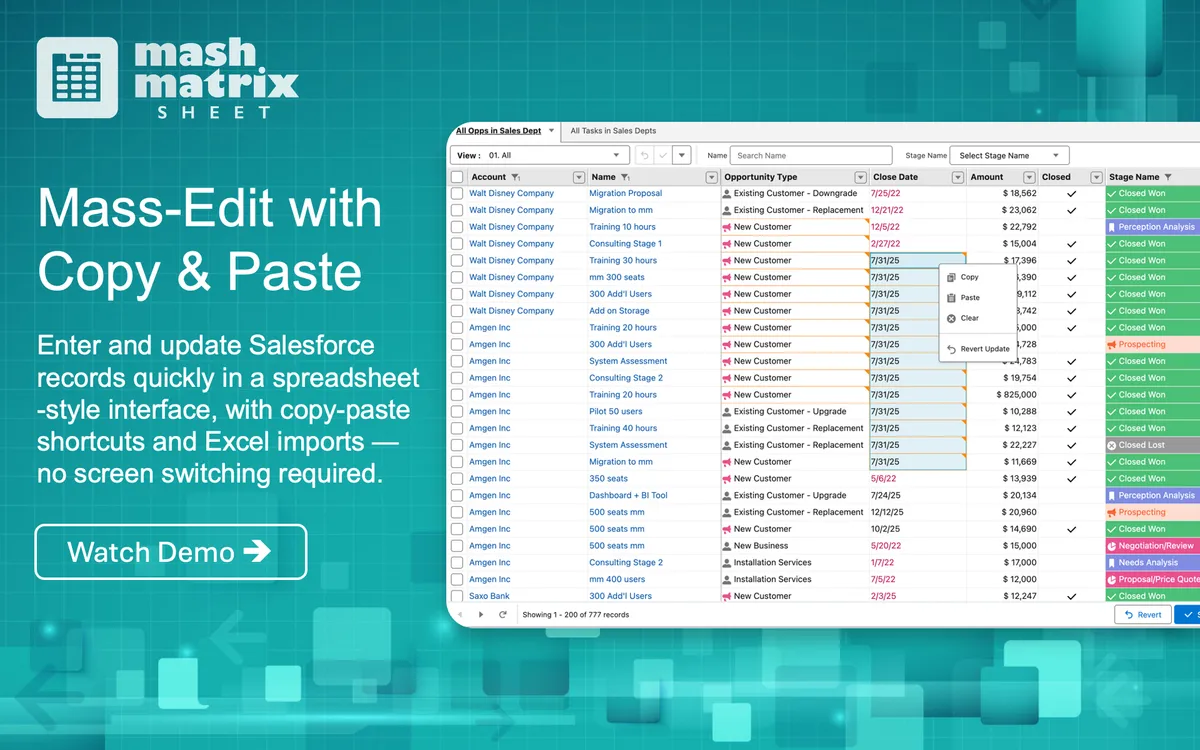Click Showing 1 - 200 of 777 records text
This screenshot has width=1200, height=750.
(x=576, y=614)
